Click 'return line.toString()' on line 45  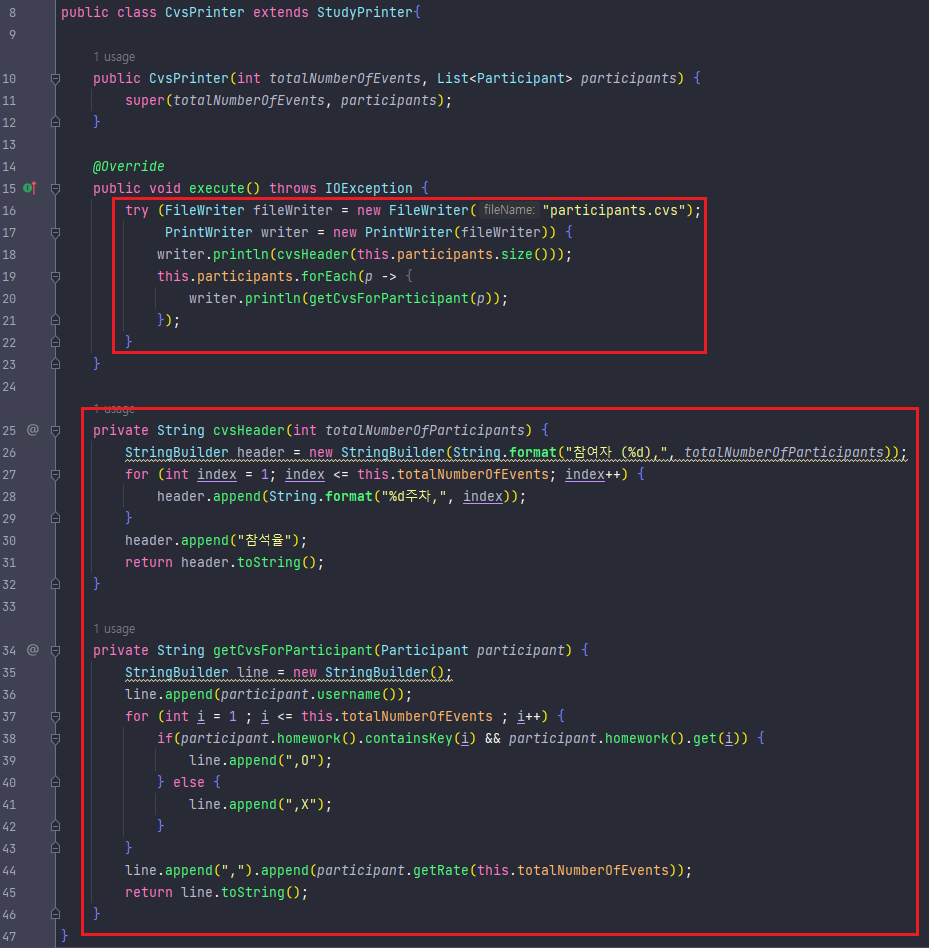[213, 892]
